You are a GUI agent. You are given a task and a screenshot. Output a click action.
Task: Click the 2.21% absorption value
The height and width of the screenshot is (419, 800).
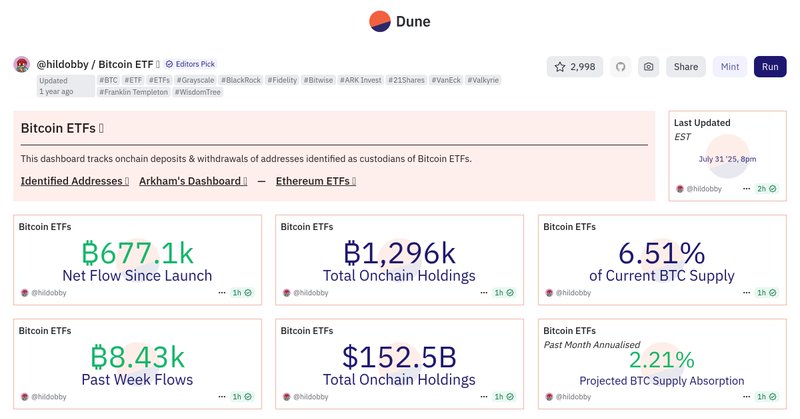pyautogui.click(x=662, y=360)
